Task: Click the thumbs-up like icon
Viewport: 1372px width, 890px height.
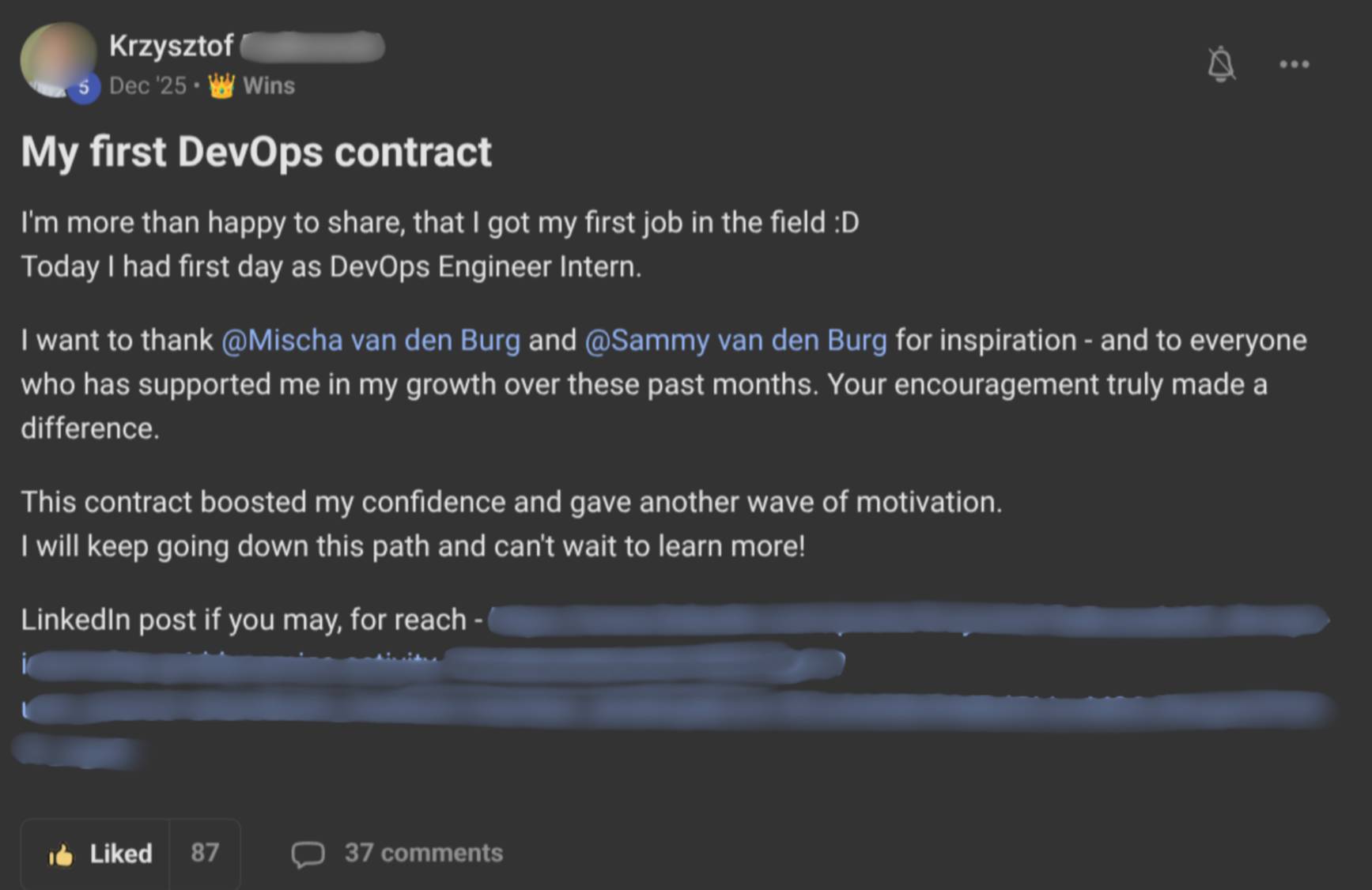Action: click(61, 854)
